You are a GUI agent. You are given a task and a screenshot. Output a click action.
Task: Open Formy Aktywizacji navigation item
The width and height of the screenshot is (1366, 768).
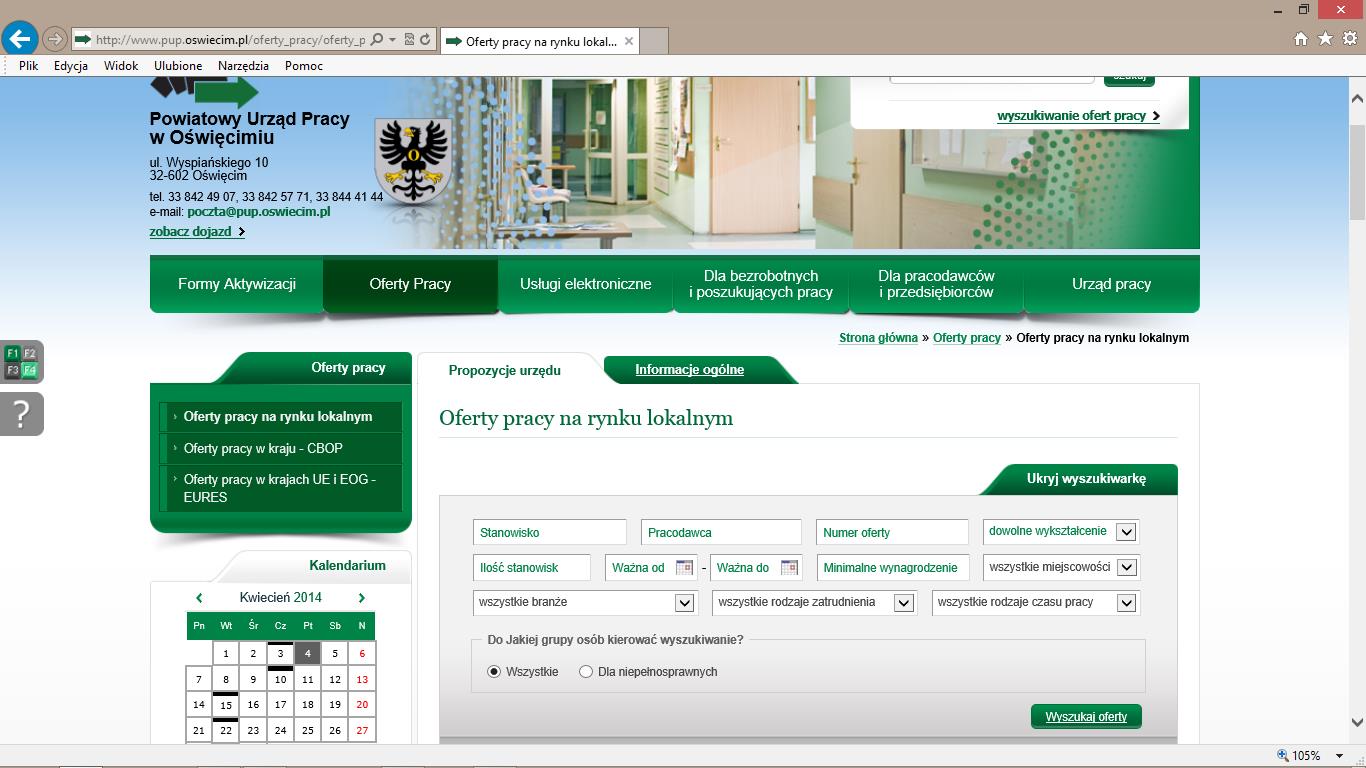coord(237,284)
